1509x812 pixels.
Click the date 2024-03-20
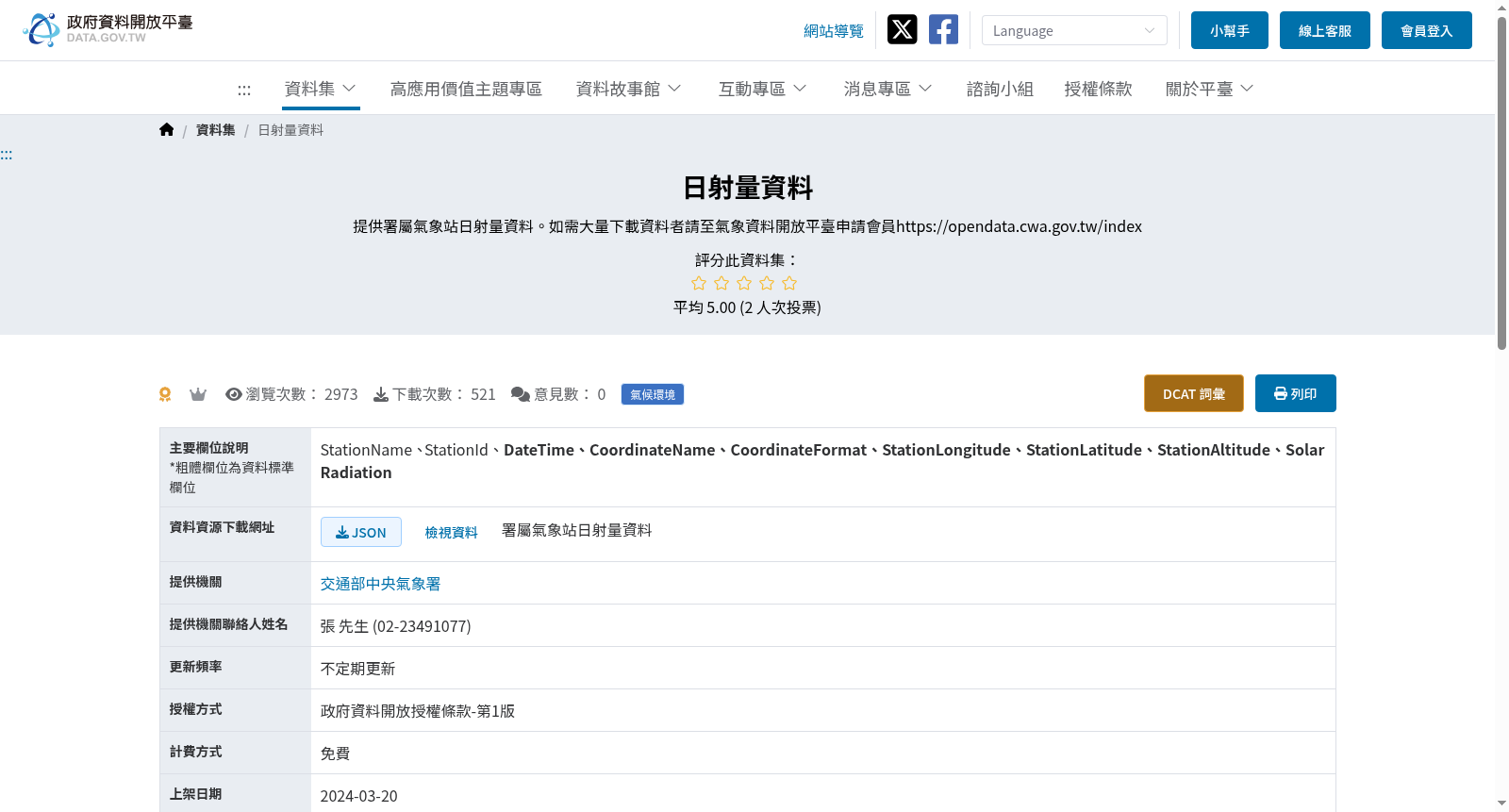(x=359, y=796)
